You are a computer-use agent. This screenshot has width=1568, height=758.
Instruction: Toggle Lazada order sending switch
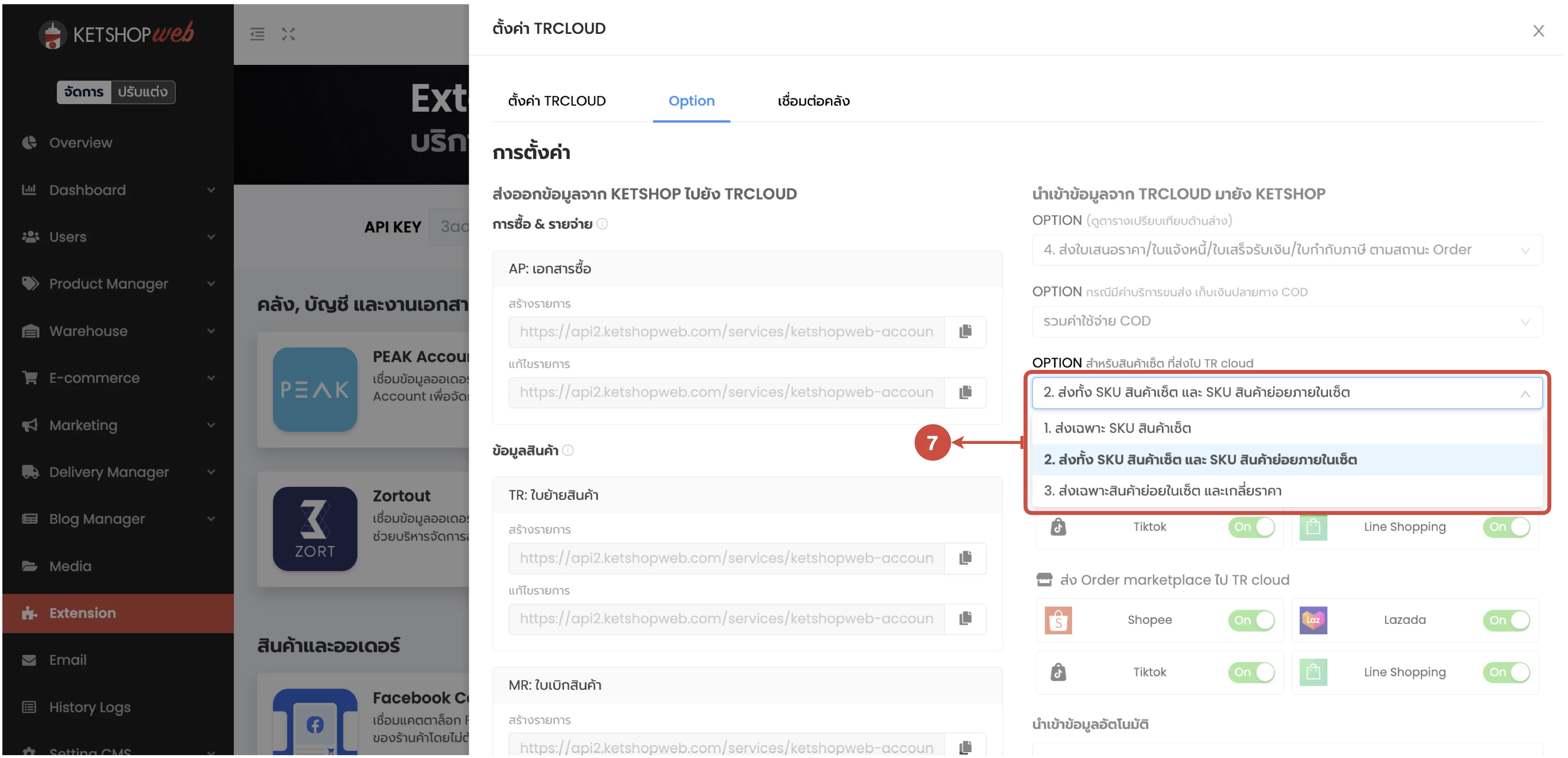[1506, 621]
